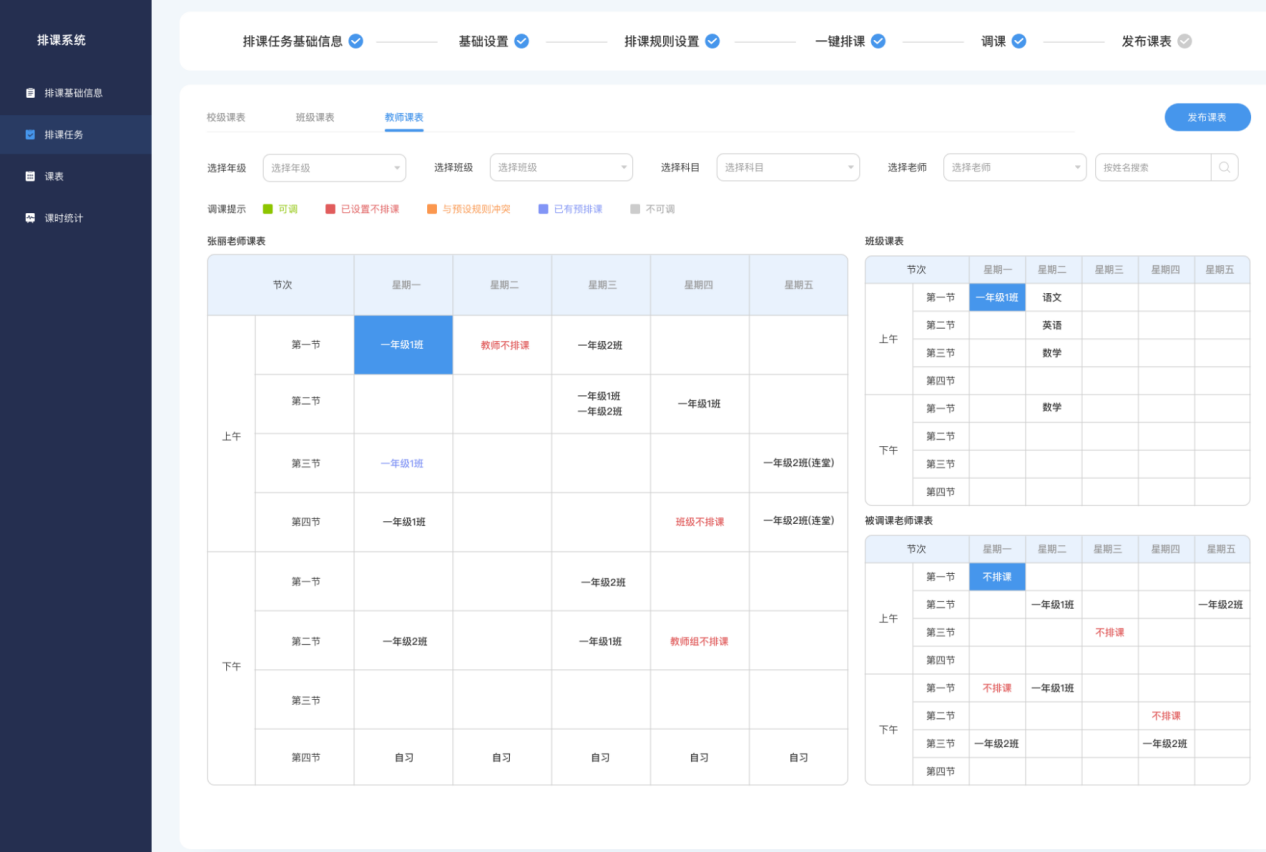
Task: Click checkmark beside 排课任务基础信息 step
Action: 355,42
